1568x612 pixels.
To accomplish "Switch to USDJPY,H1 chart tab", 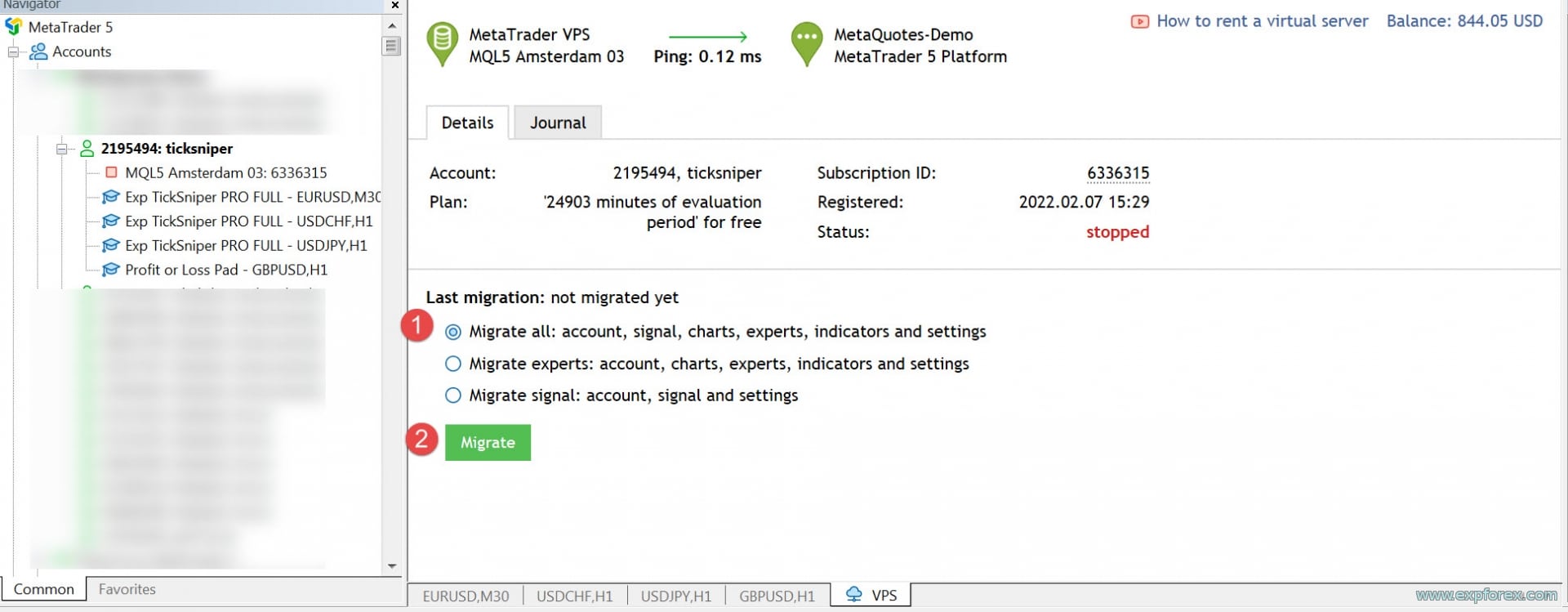I will (676, 596).
